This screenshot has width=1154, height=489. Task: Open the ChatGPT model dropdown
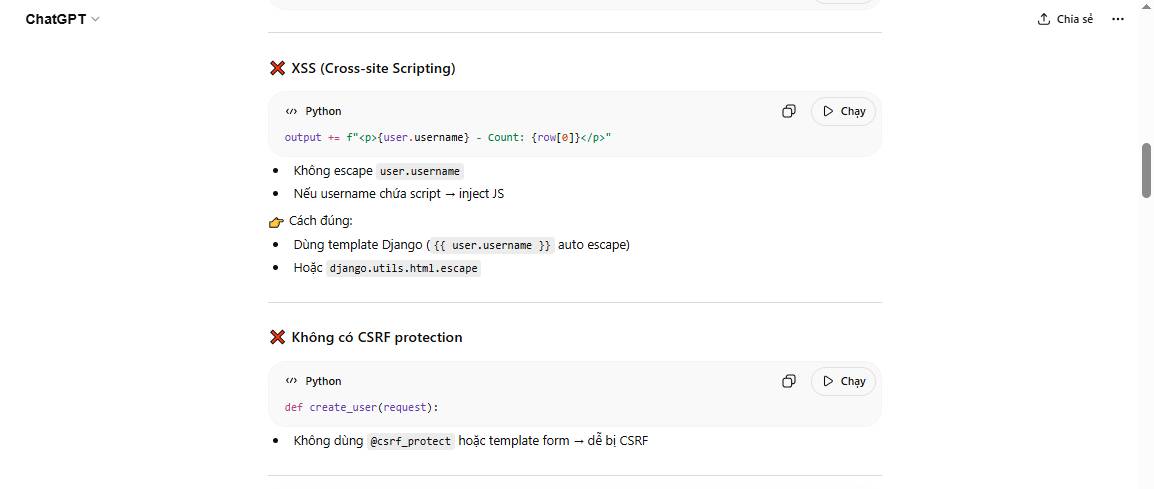pyautogui.click(x=62, y=19)
